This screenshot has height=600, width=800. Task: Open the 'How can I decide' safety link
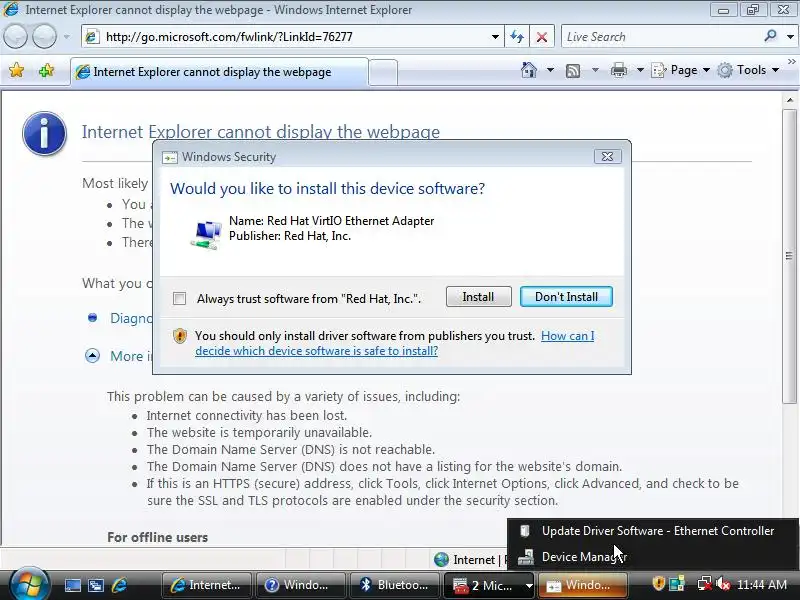tap(394, 343)
